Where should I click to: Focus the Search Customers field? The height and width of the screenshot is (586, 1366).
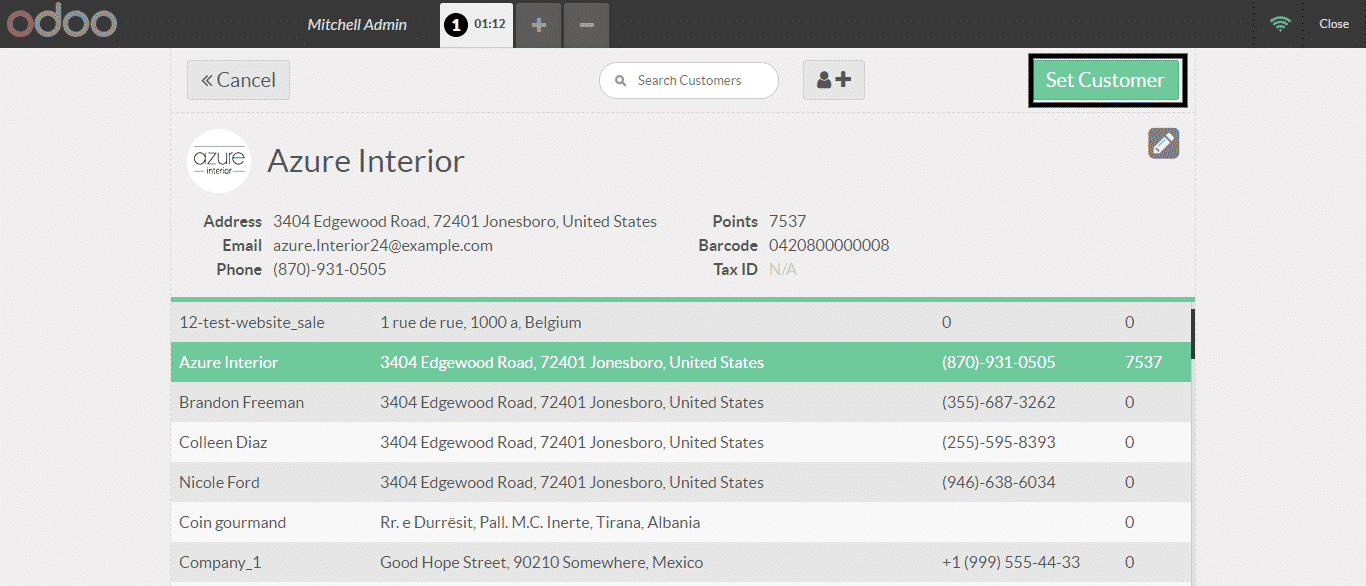(x=700, y=80)
